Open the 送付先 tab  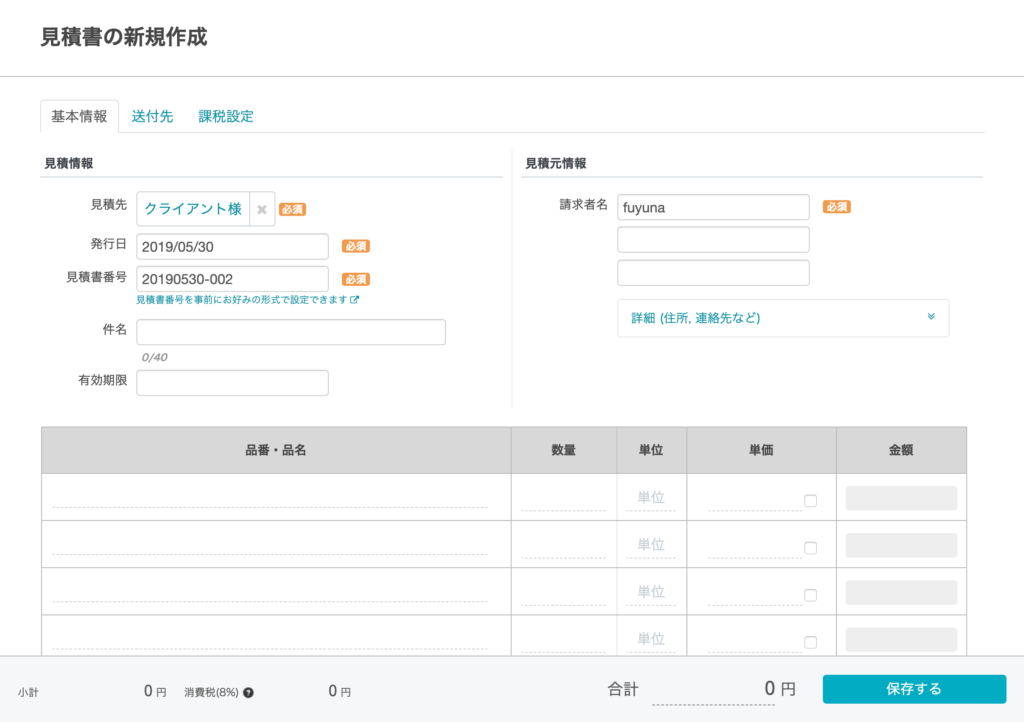coord(152,116)
